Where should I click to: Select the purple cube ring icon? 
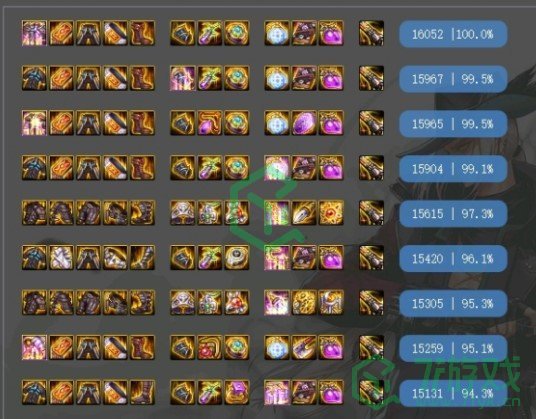point(237,392)
